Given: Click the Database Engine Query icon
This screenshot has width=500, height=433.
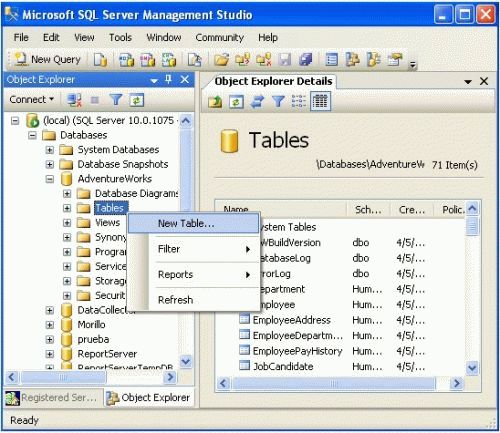Looking at the screenshot, I should point(100,60).
